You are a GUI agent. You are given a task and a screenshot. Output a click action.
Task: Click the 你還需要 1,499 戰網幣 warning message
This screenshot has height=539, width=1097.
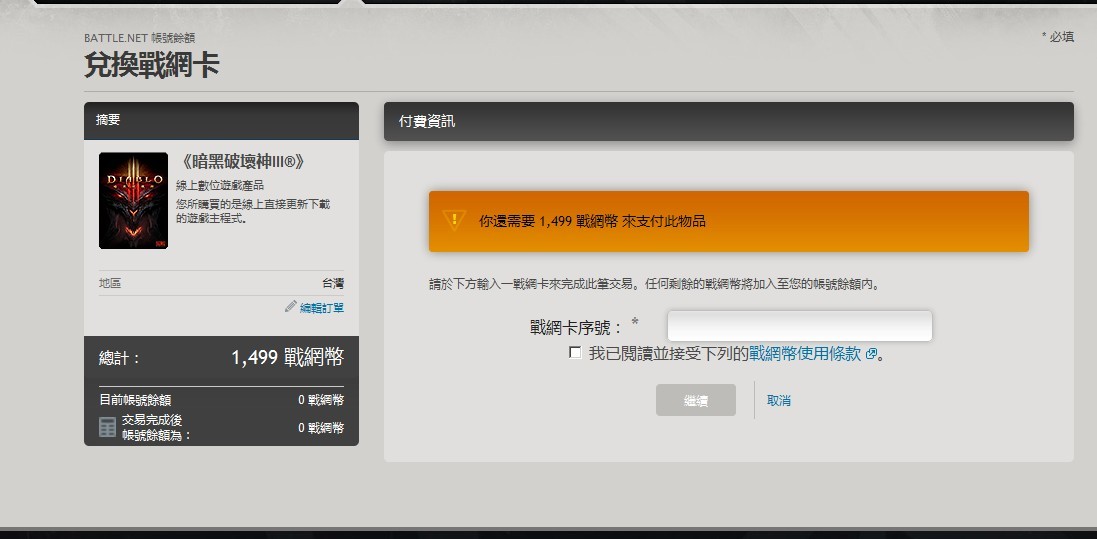592,221
